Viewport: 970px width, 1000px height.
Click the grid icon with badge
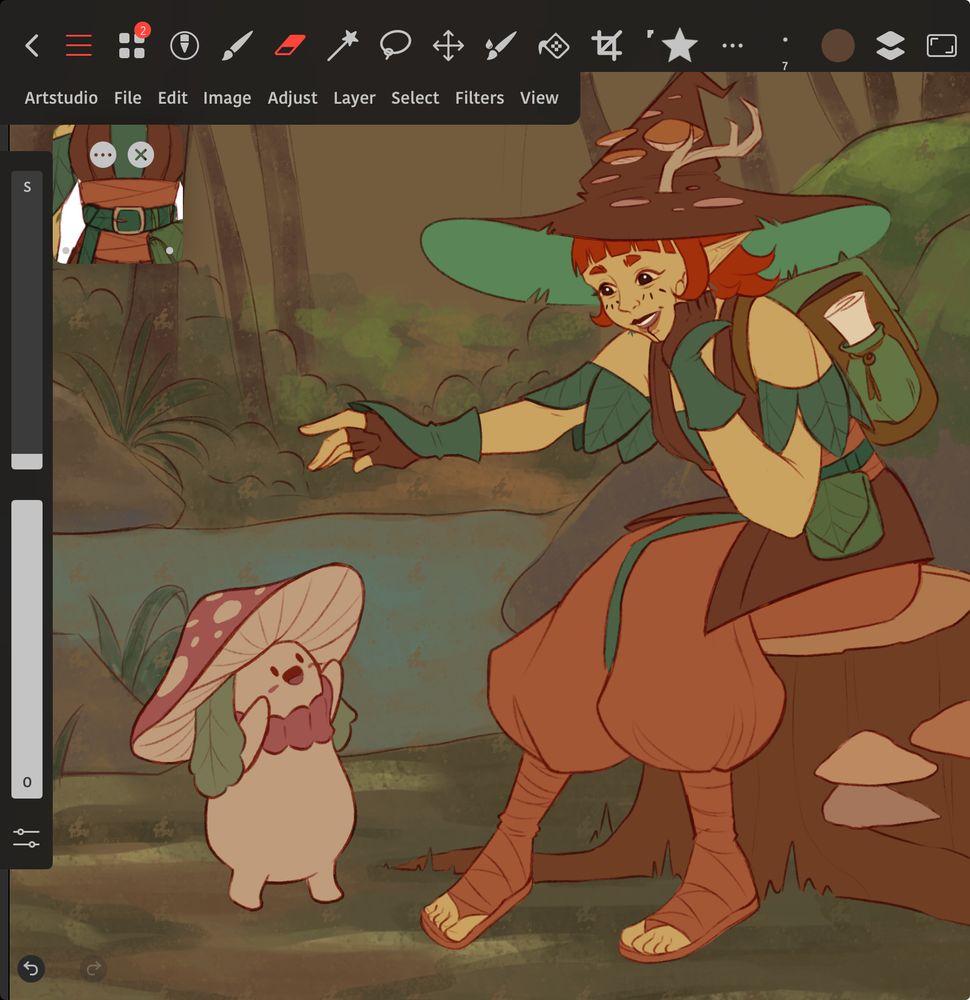(132, 45)
